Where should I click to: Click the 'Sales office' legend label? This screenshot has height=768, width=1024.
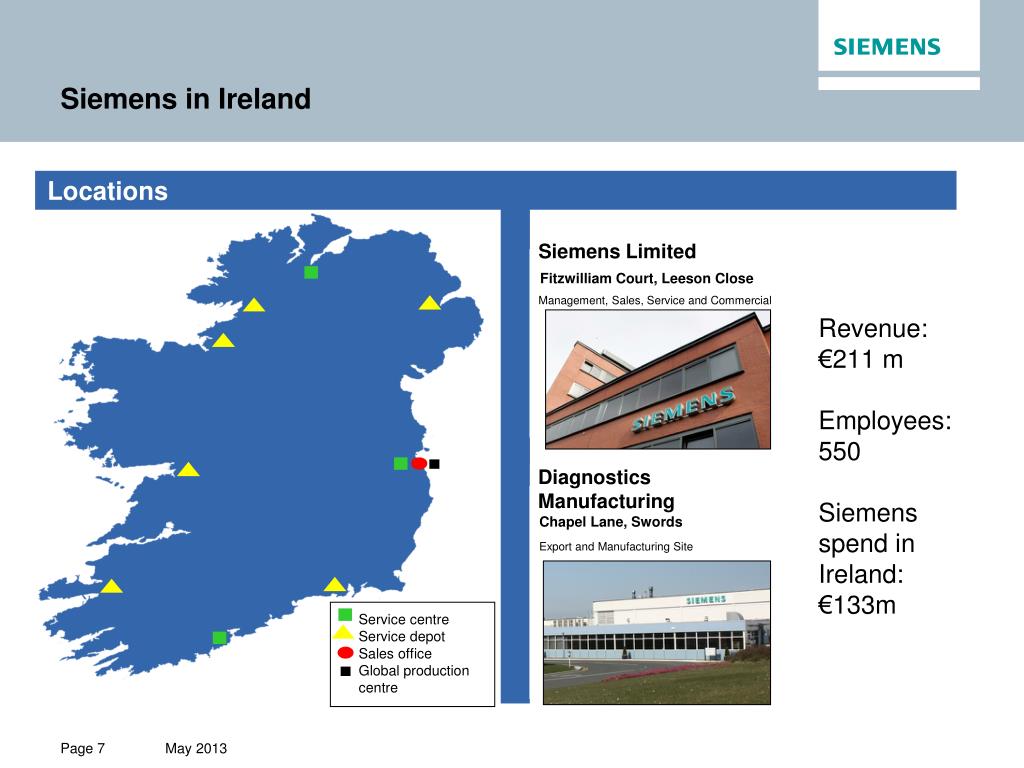[x=395, y=654]
